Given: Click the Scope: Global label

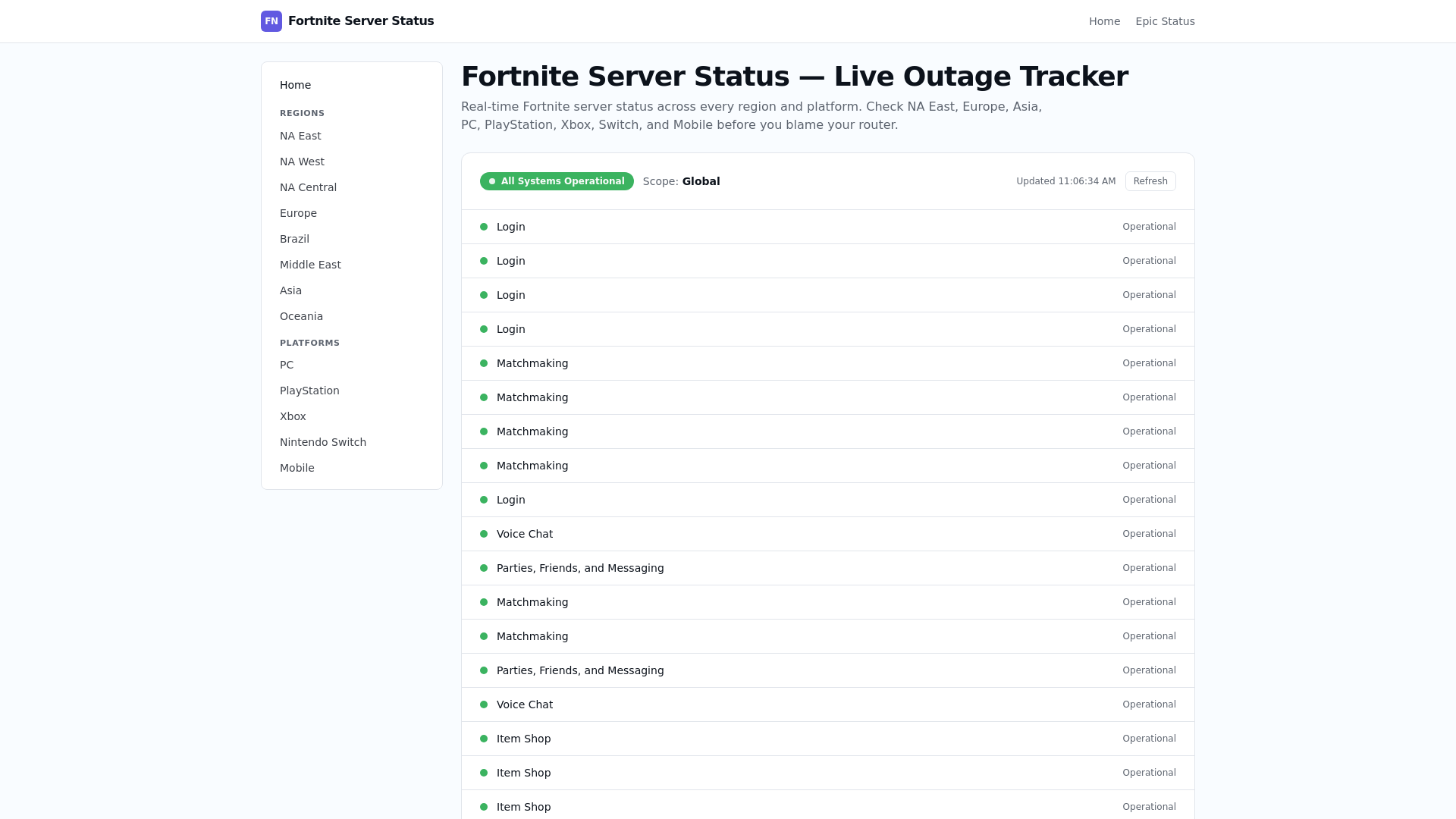Looking at the screenshot, I should (681, 181).
